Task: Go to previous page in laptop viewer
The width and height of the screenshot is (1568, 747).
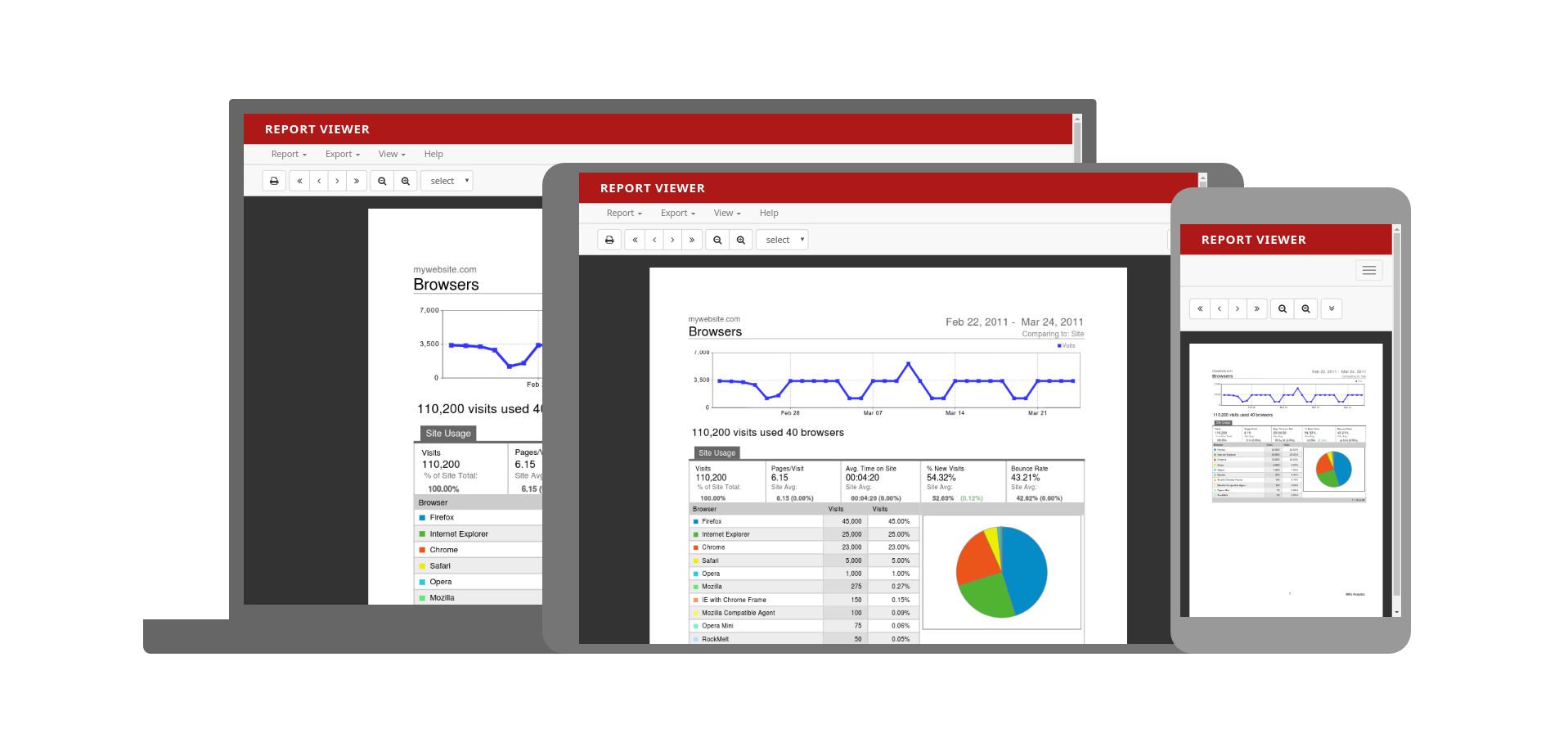Action: (x=319, y=181)
